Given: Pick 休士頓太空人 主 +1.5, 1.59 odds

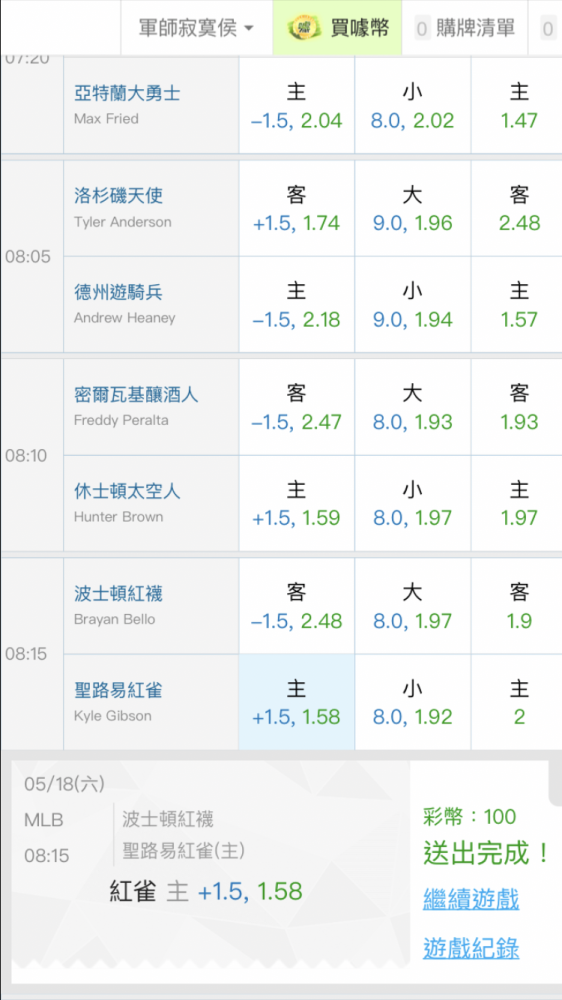Looking at the screenshot, I should tap(297, 503).
